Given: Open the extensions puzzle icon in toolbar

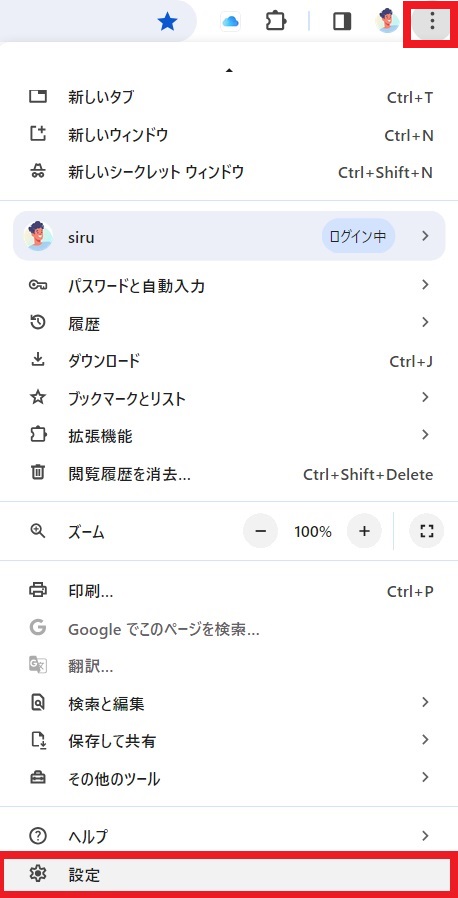Looking at the screenshot, I should click(276, 22).
